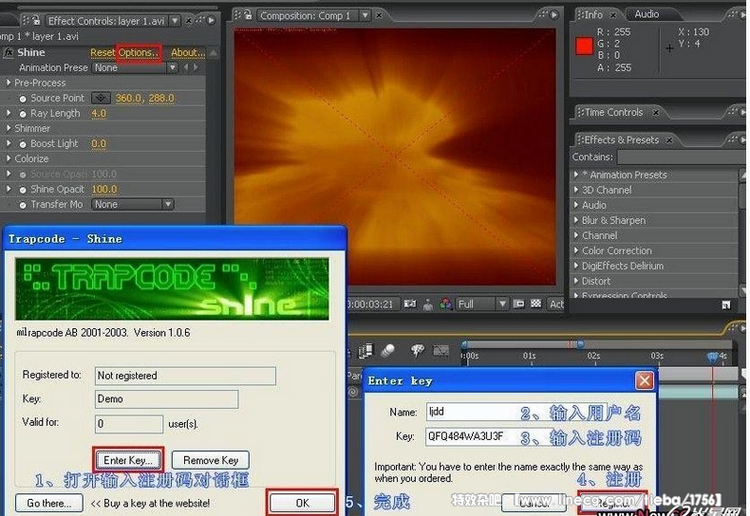Image resolution: width=750 pixels, height=516 pixels.
Task: Click the current time indicator in timeline
Action: [x=713, y=356]
